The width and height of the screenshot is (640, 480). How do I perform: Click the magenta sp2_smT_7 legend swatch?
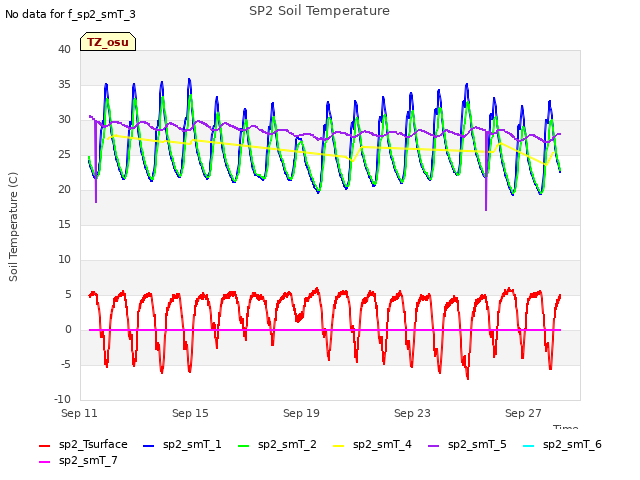pos(44,462)
